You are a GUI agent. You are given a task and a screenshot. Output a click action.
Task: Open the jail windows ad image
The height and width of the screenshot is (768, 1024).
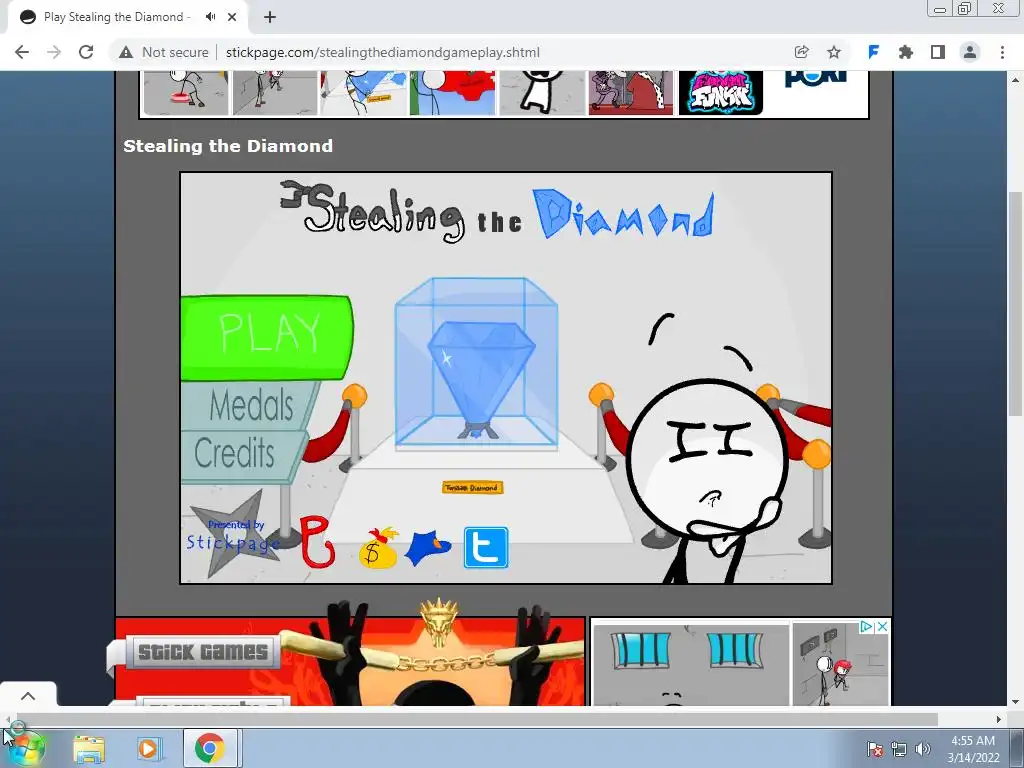[x=691, y=664]
